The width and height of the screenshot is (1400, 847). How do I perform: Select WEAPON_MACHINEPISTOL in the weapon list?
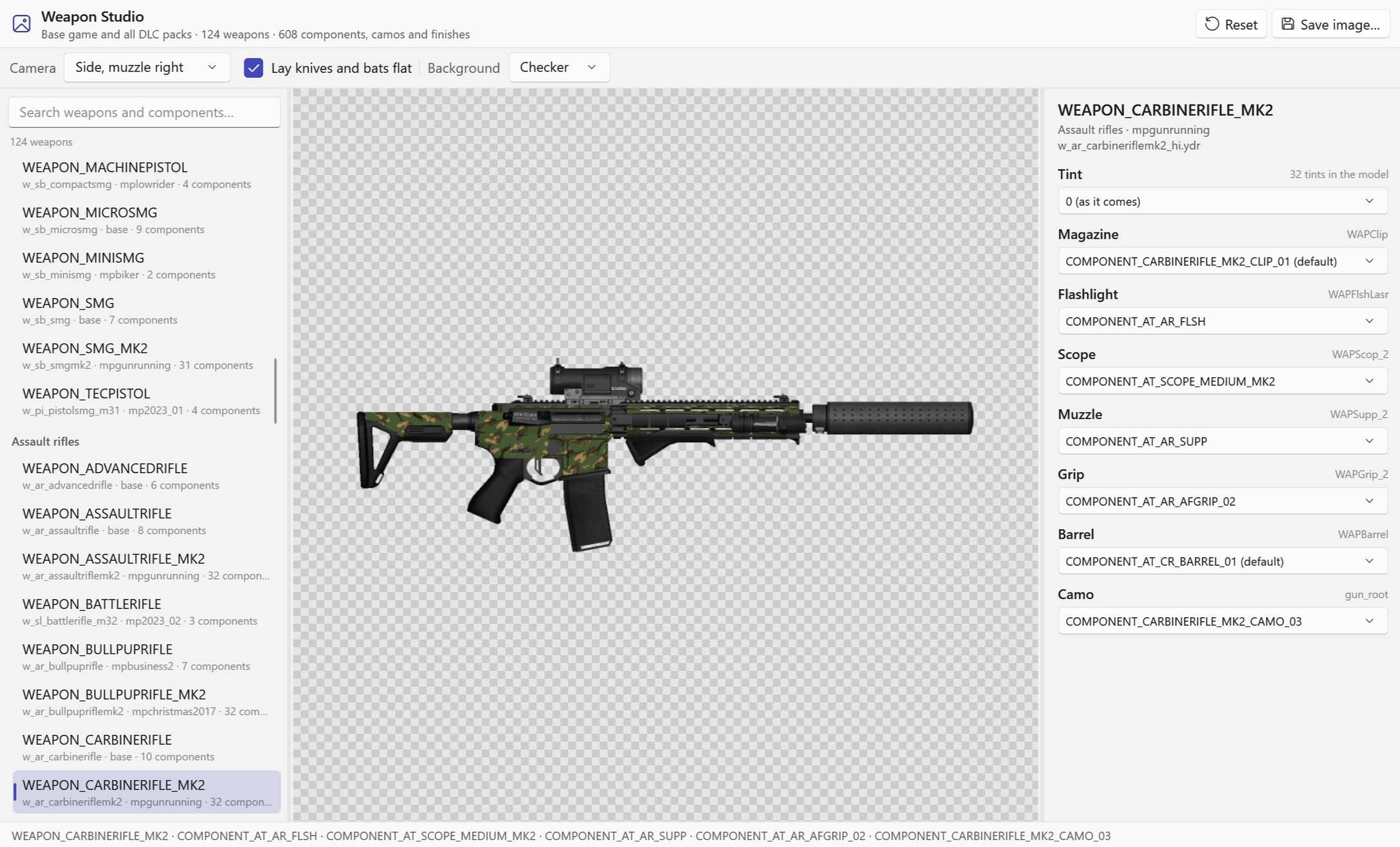pyautogui.click(x=147, y=175)
